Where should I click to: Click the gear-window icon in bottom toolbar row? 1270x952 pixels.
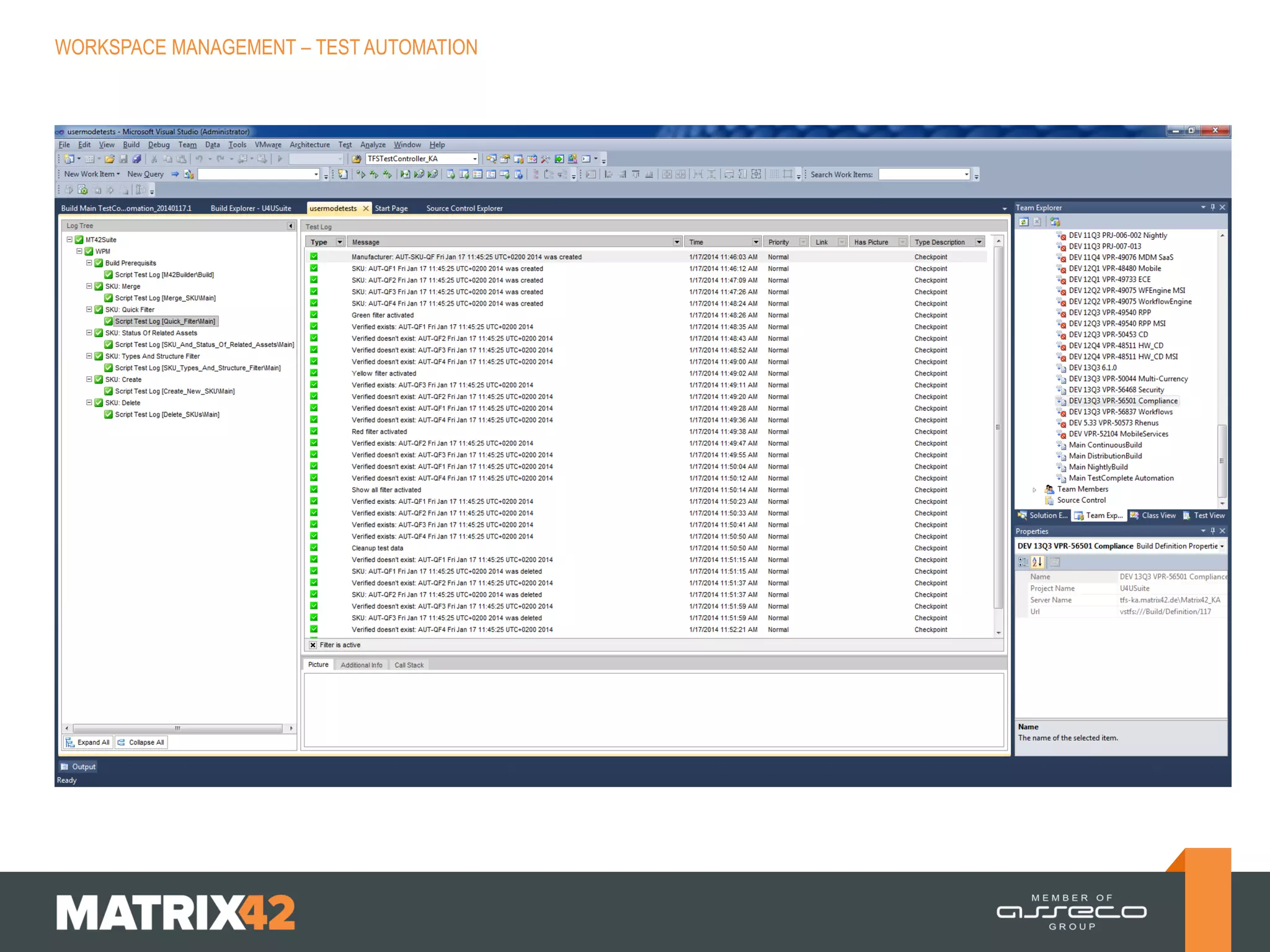[82, 190]
